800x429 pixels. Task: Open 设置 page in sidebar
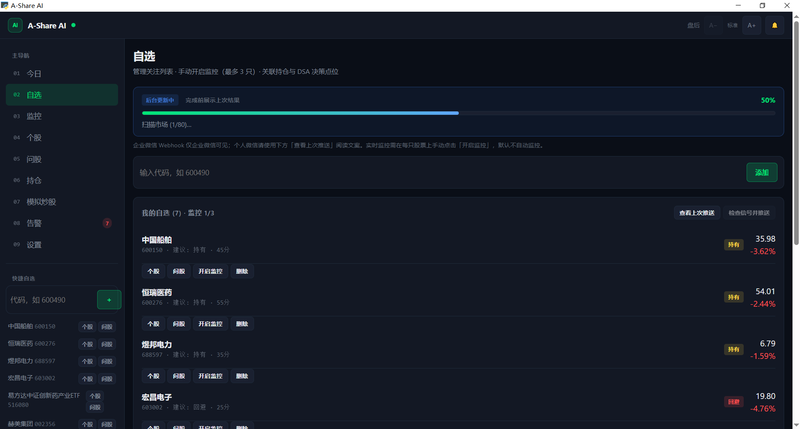(x=62, y=245)
